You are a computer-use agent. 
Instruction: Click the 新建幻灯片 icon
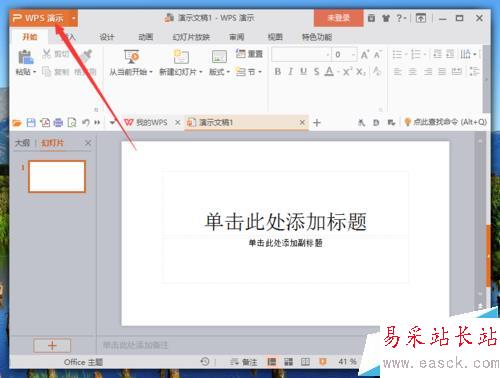(x=181, y=57)
